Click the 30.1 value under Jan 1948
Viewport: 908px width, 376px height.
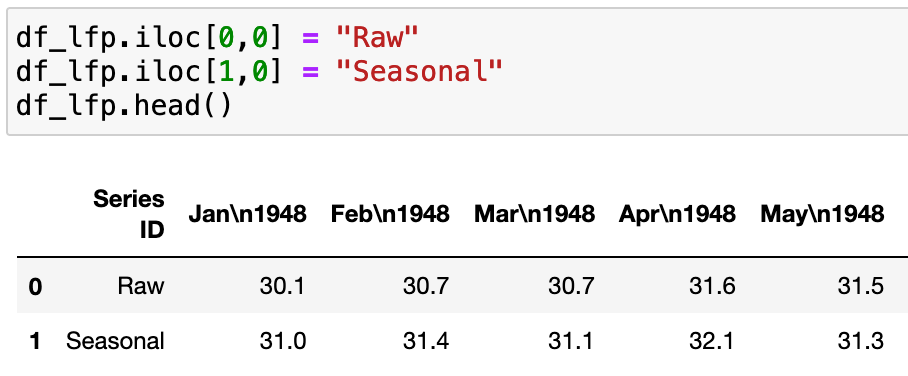(x=282, y=286)
